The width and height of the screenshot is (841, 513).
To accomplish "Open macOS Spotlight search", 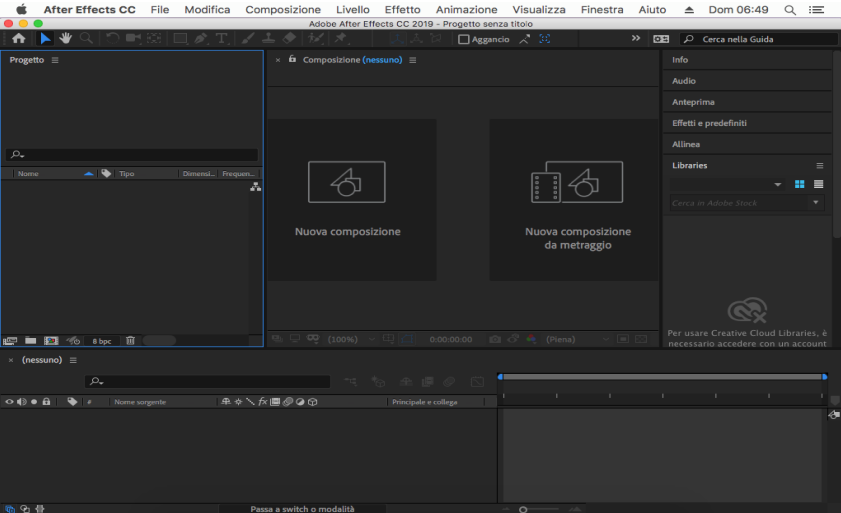I will click(x=790, y=10).
